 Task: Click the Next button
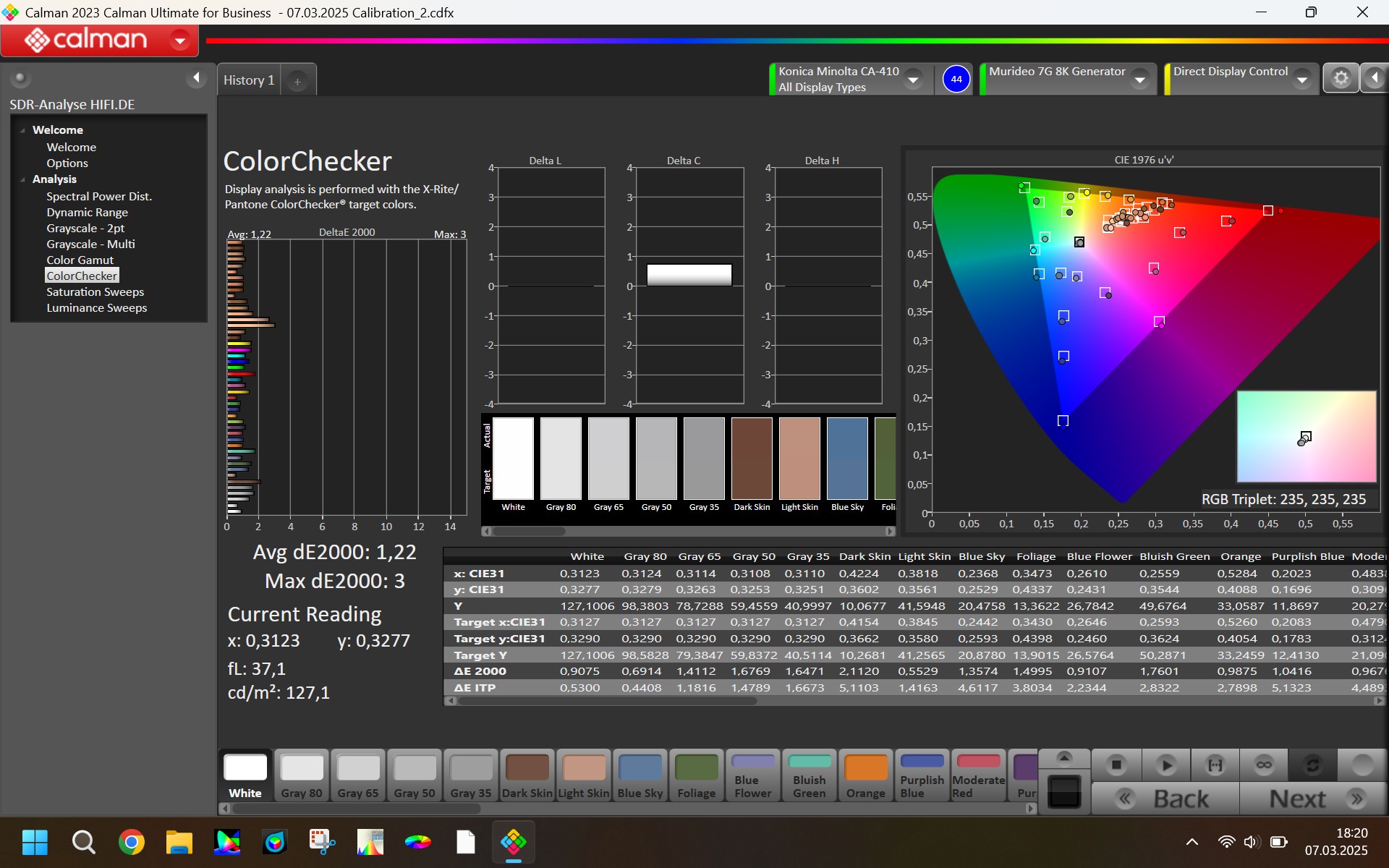coord(1298,799)
